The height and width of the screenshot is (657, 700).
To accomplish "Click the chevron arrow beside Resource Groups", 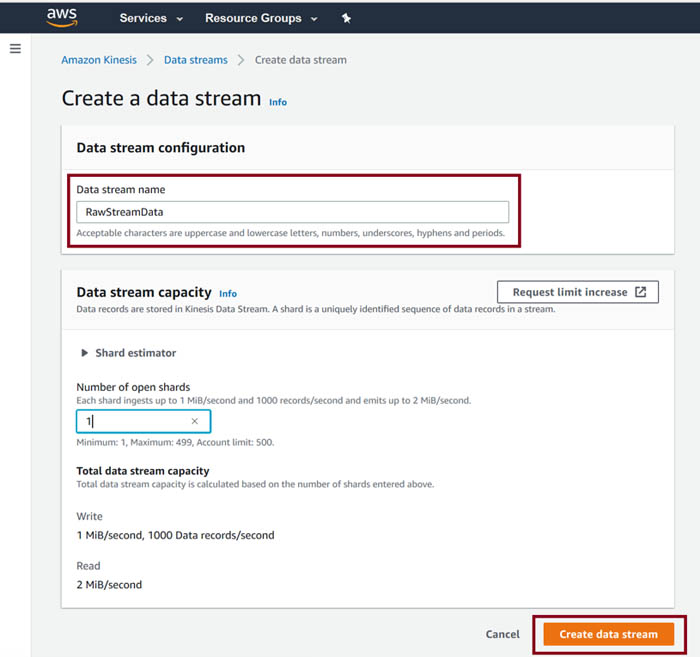I will click(x=314, y=19).
